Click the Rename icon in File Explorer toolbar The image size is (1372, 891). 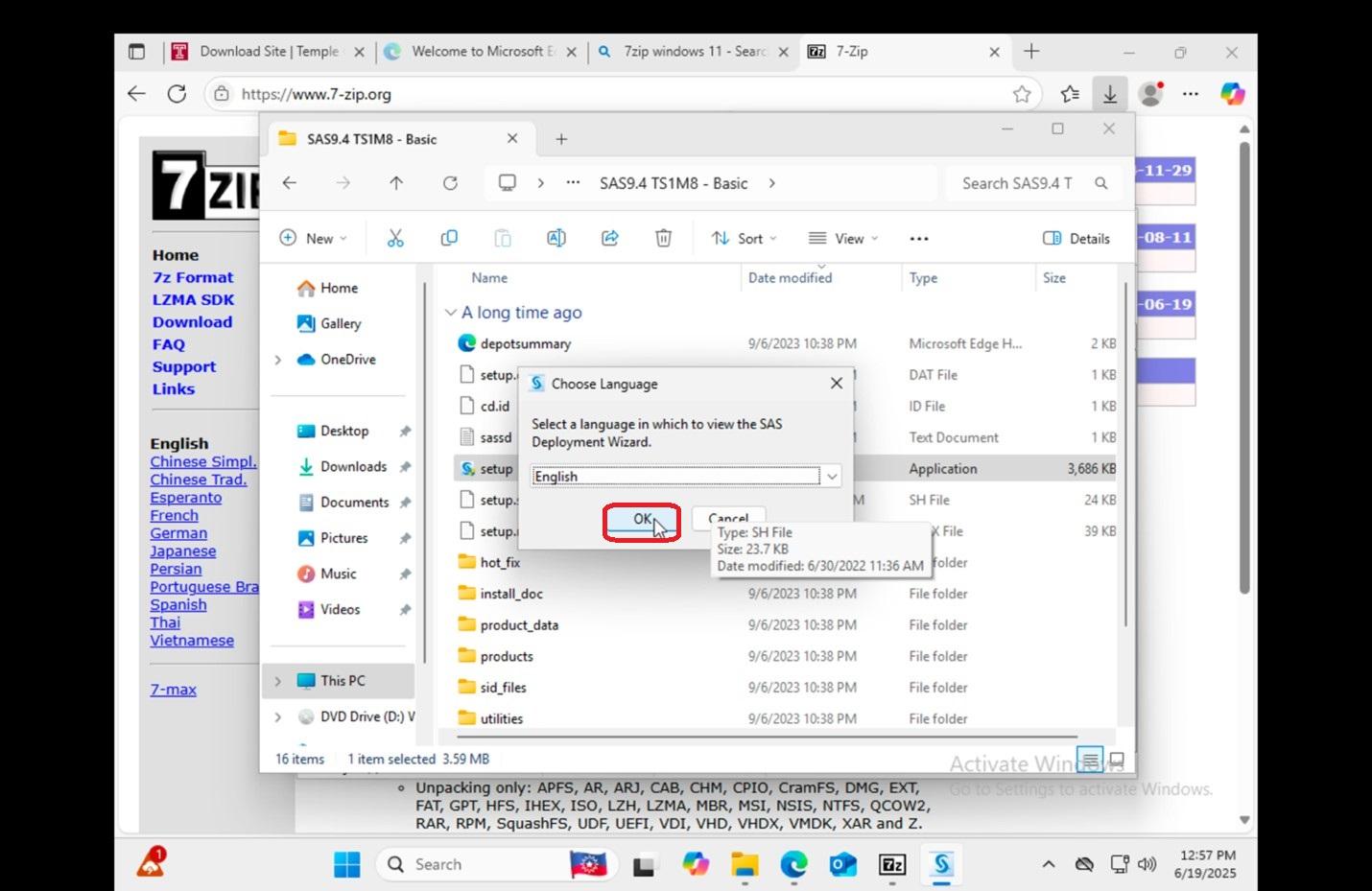click(556, 238)
